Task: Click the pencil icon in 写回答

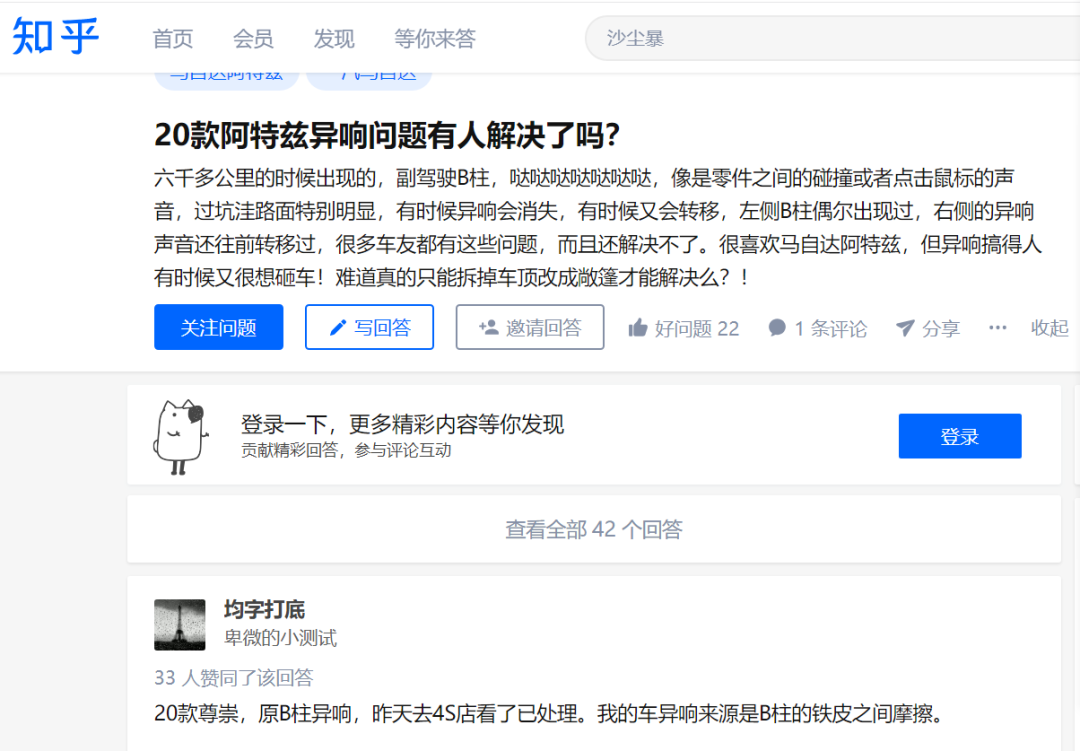Action: (x=338, y=328)
